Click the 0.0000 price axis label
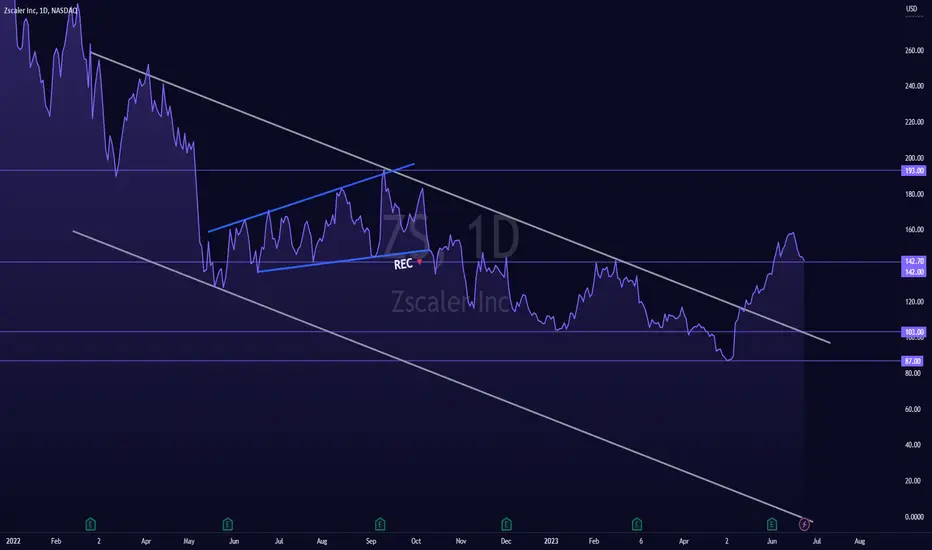 click(914, 517)
